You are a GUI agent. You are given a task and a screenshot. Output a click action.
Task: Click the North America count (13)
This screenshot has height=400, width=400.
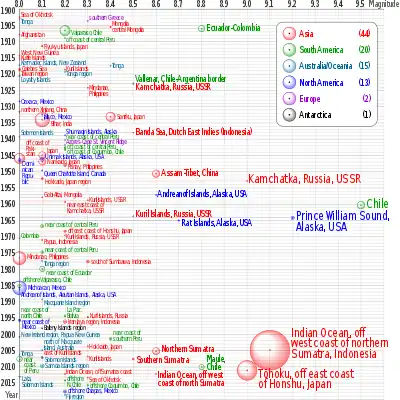(x=364, y=82)
